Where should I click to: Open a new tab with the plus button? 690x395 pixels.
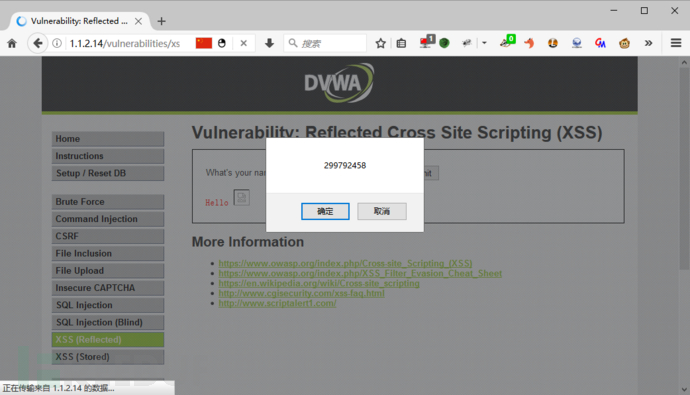pyautogui.click(x=161, y=21)
